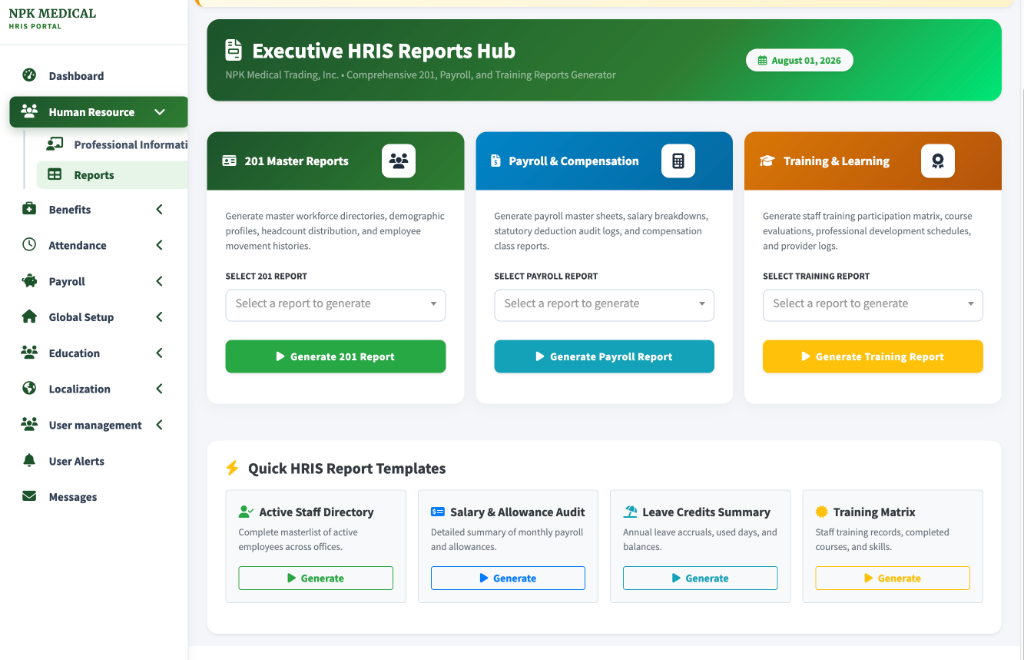Expand the Global Setup chevron
Image resolution: width=1024 pixels, height=660 pixels.
159,317
